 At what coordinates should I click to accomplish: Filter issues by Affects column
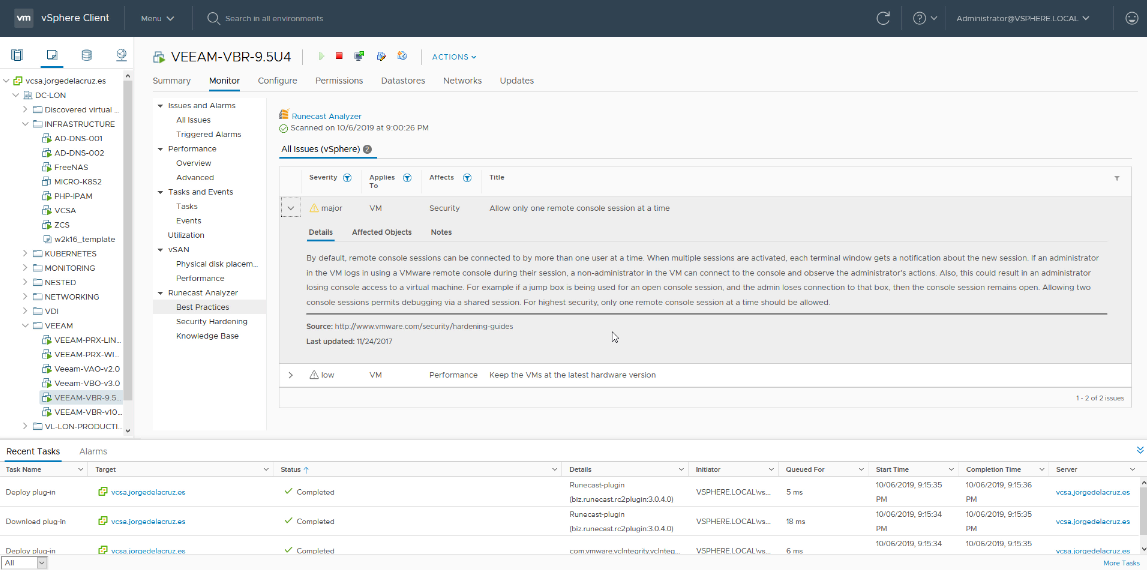[x=467, y=178]
